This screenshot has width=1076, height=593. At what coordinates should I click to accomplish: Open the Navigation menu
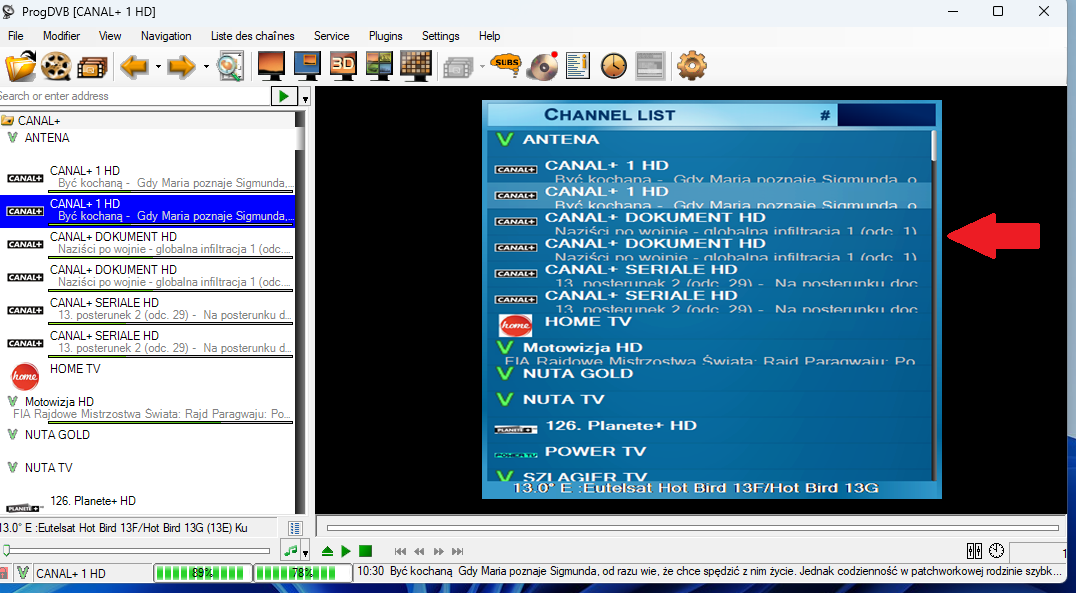[166, 36]
